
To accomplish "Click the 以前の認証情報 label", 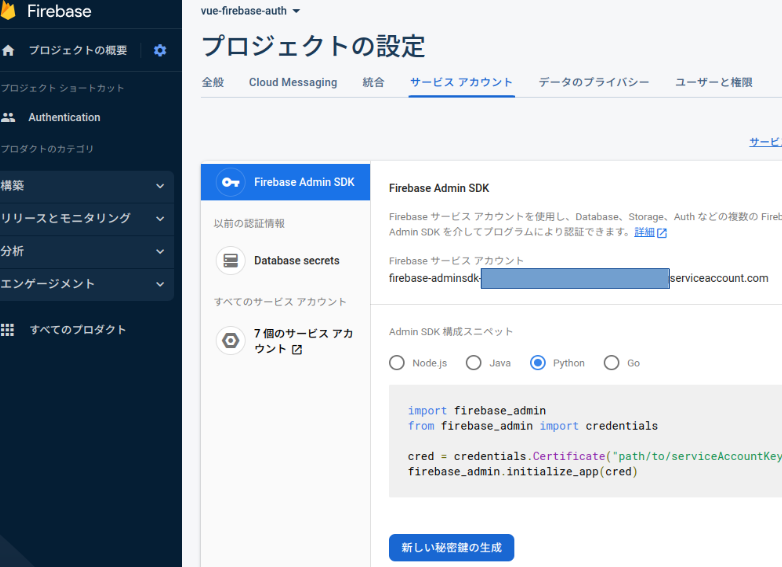I will tap(249, 223).
